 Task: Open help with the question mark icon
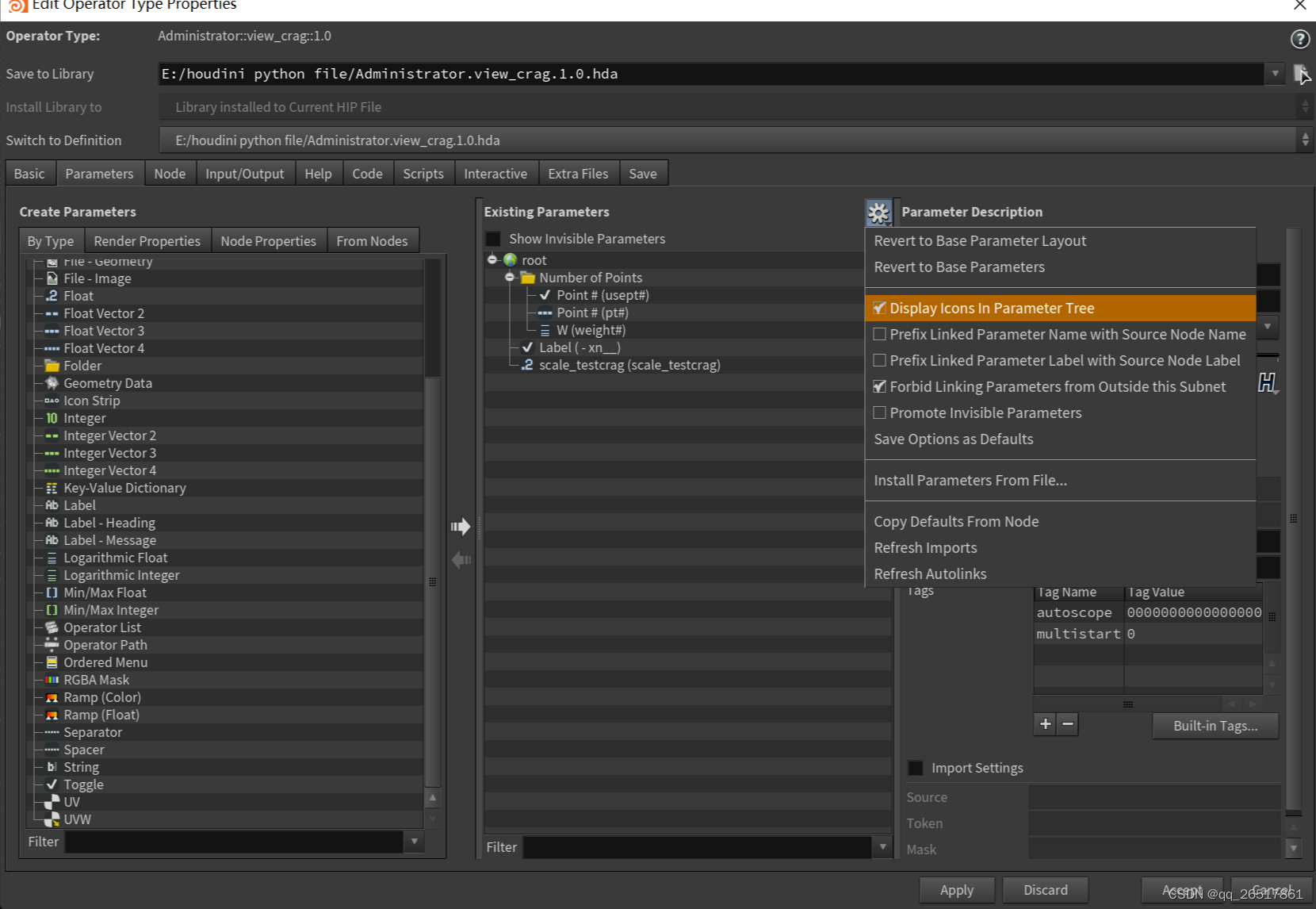(x=1299, y=38)
